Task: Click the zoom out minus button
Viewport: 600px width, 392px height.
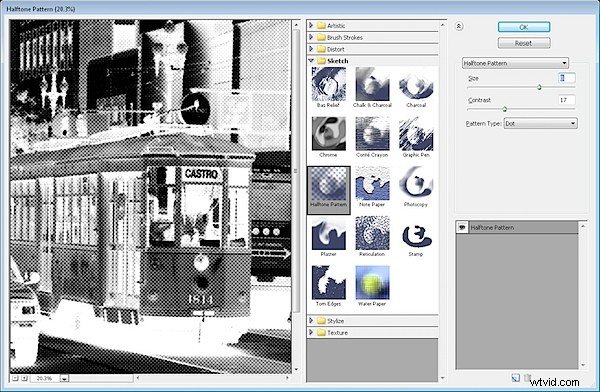Action: 15,378
